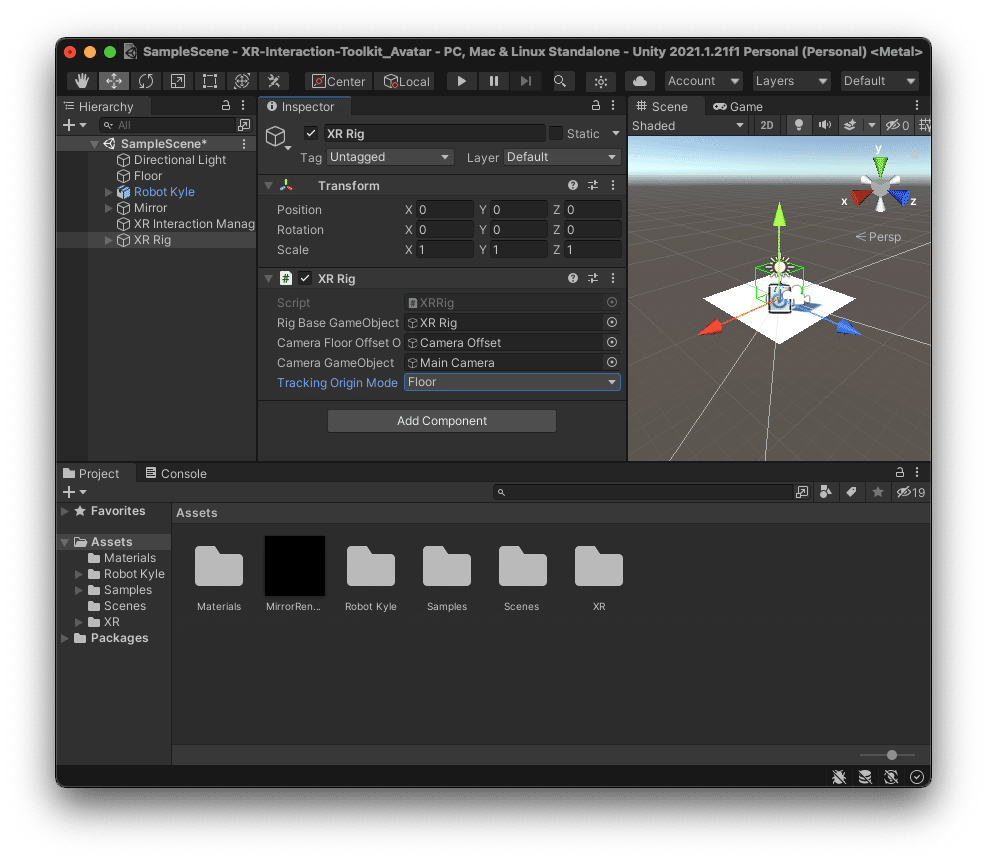Toggle the Static checkbox
This screenshot has height=861, width=987.
tap(555, 133)
